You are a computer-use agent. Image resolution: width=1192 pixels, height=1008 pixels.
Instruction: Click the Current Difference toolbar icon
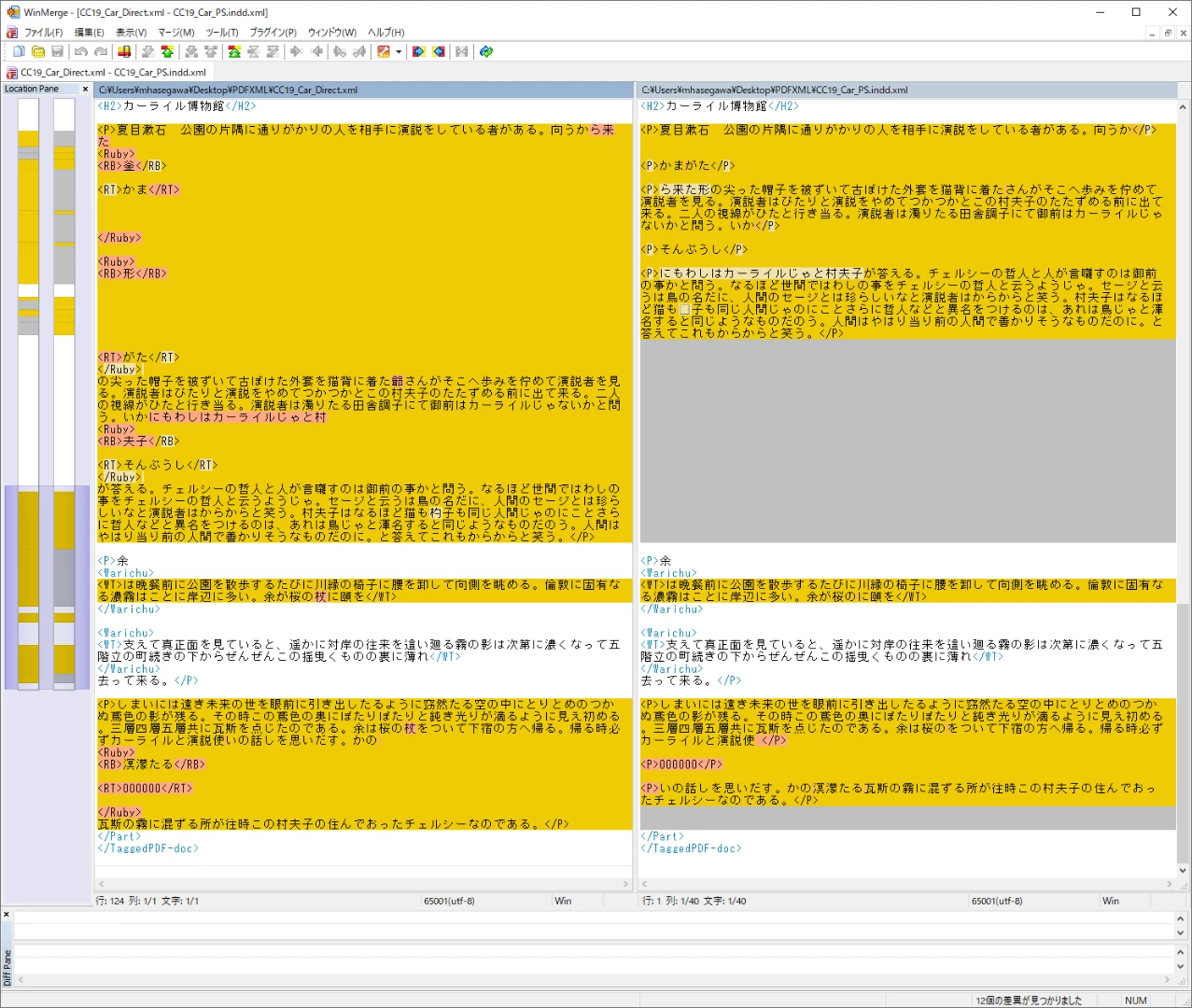tap(253, 51)
